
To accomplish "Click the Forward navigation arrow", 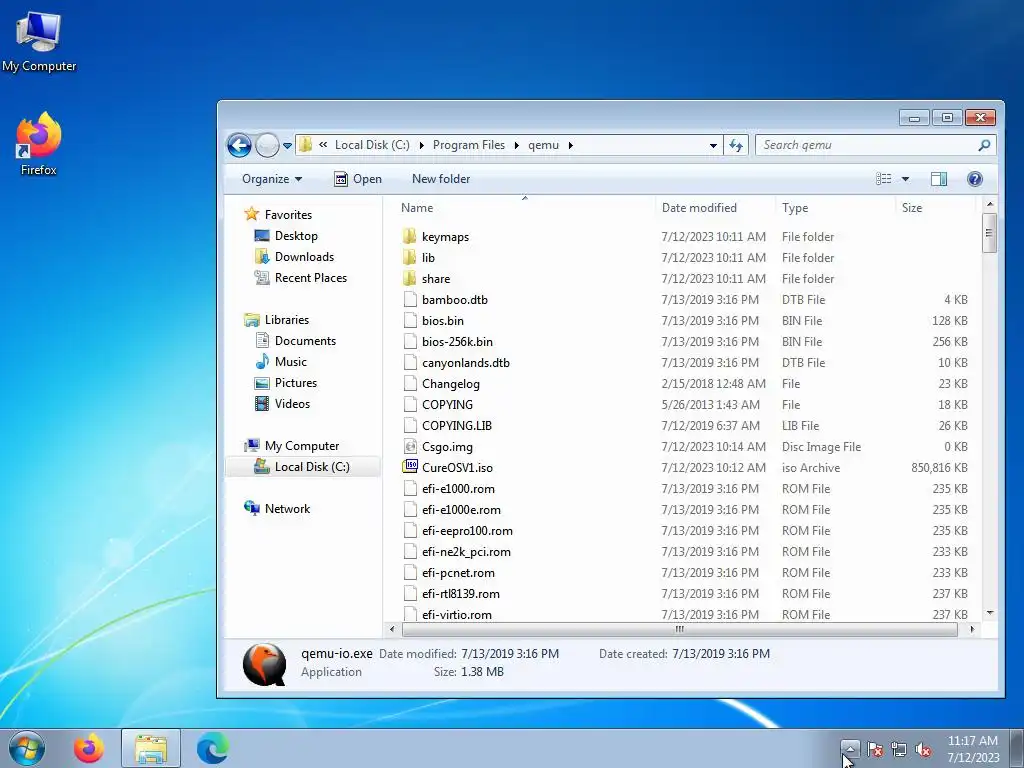I will click(266, 145).
